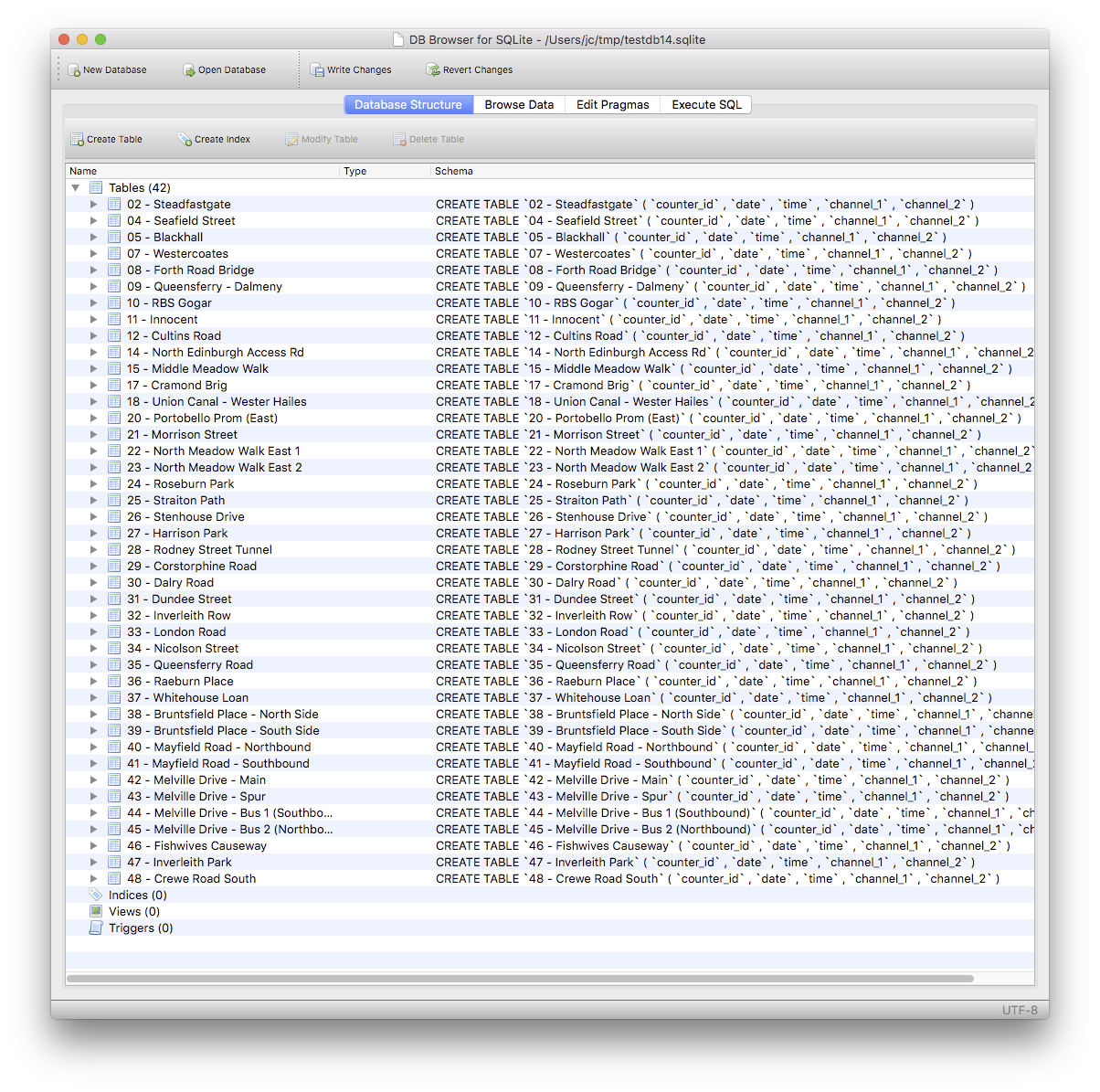Click the Views panel icon
The height and width of the screenshot is (1092, 1100).
coord(95,911)
